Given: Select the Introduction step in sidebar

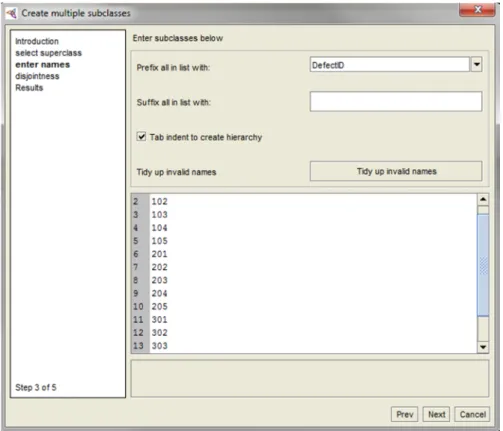Looking at the screenshot, I should click(37, 41).
